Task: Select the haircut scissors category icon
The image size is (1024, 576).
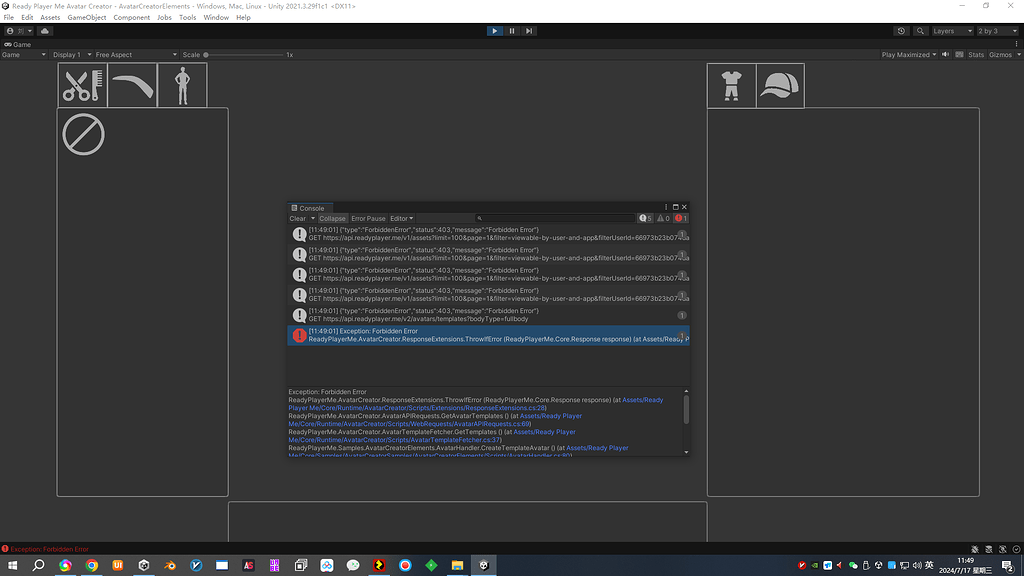Action: click(82, 85)
